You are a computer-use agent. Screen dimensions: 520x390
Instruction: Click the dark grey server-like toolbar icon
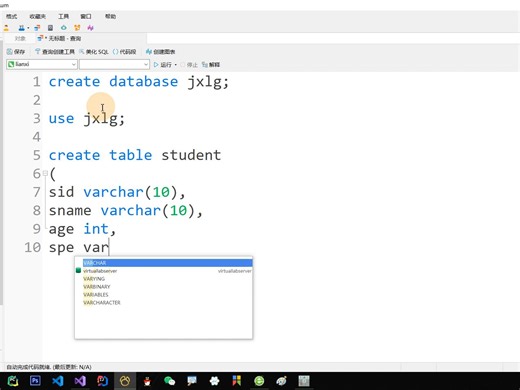pyautogui.click(x=50, y=28)
